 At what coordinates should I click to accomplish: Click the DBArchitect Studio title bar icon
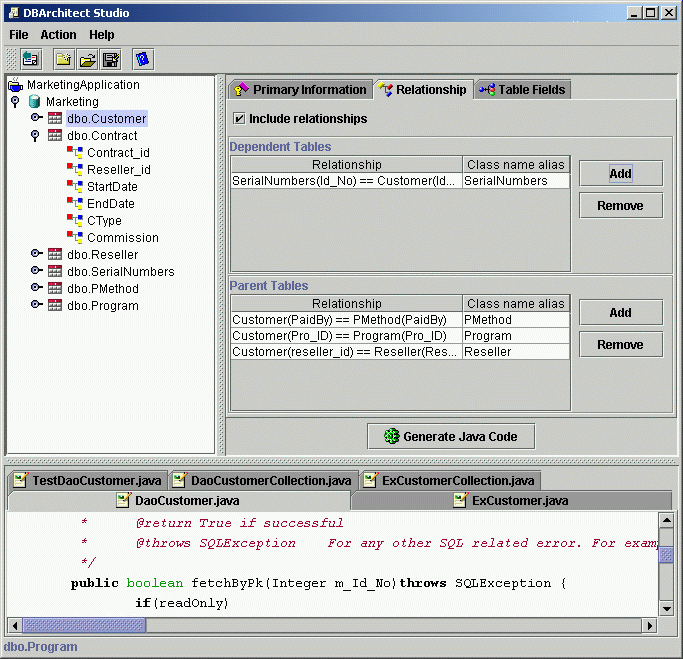click(14, 13)
